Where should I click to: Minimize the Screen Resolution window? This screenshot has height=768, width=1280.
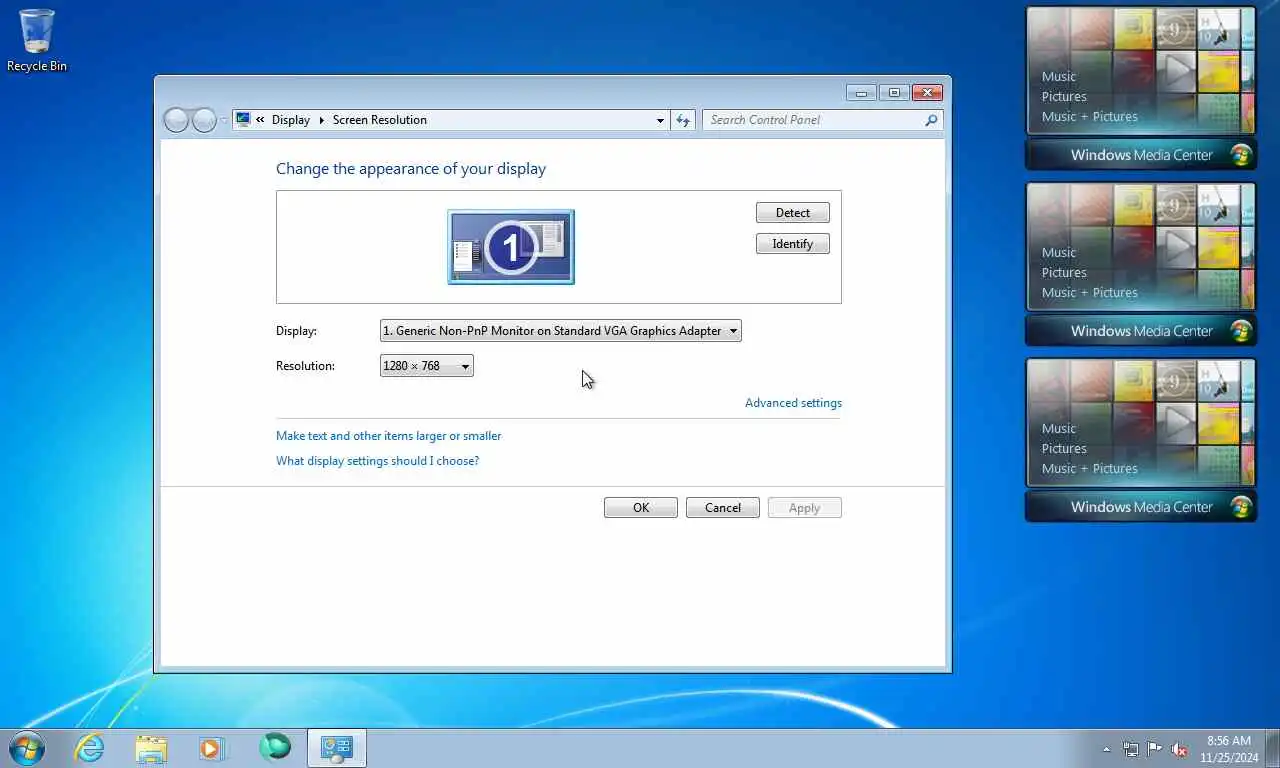(861, 93)
